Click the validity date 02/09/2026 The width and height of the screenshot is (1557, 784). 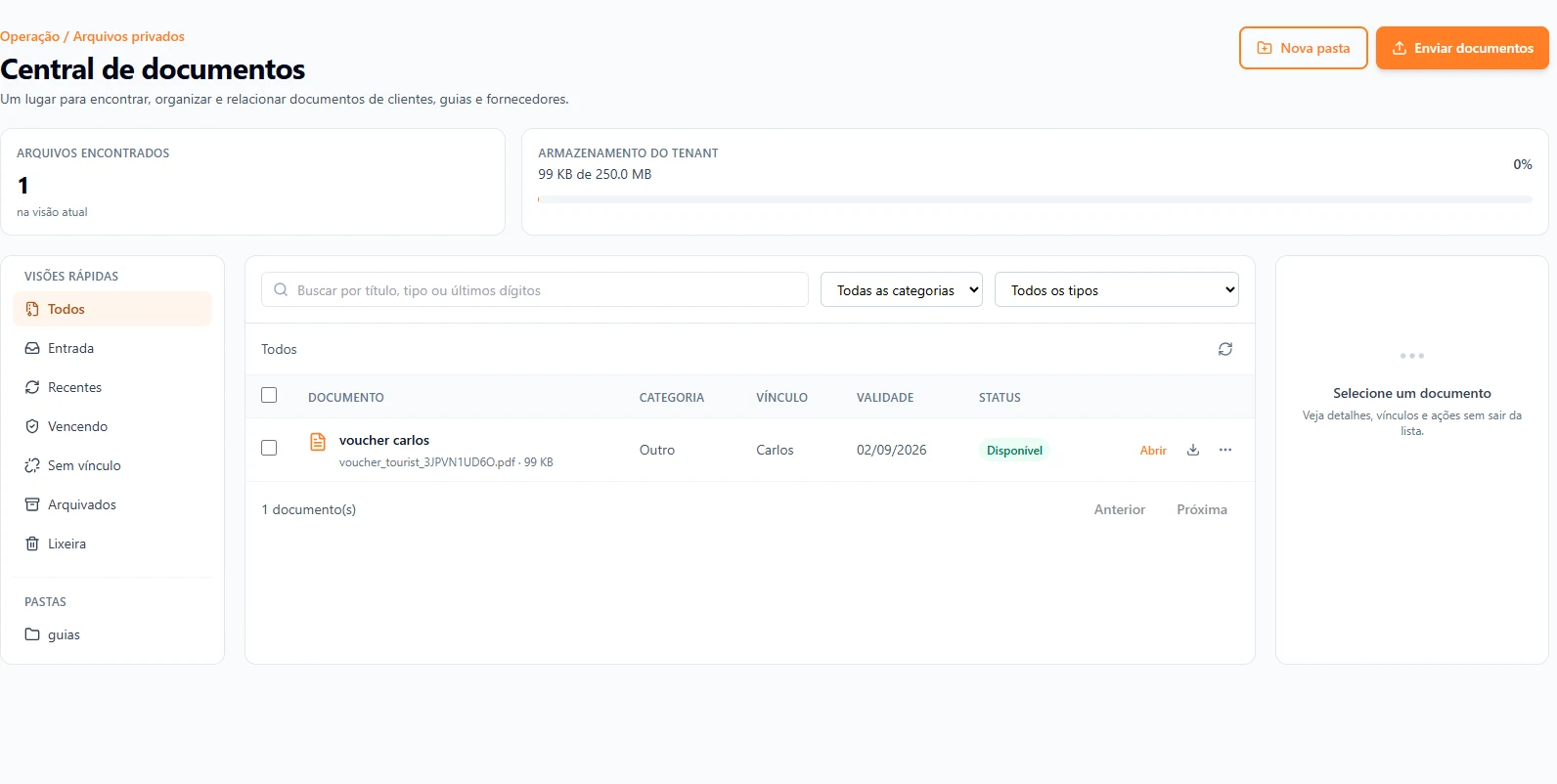coord(891,450)
